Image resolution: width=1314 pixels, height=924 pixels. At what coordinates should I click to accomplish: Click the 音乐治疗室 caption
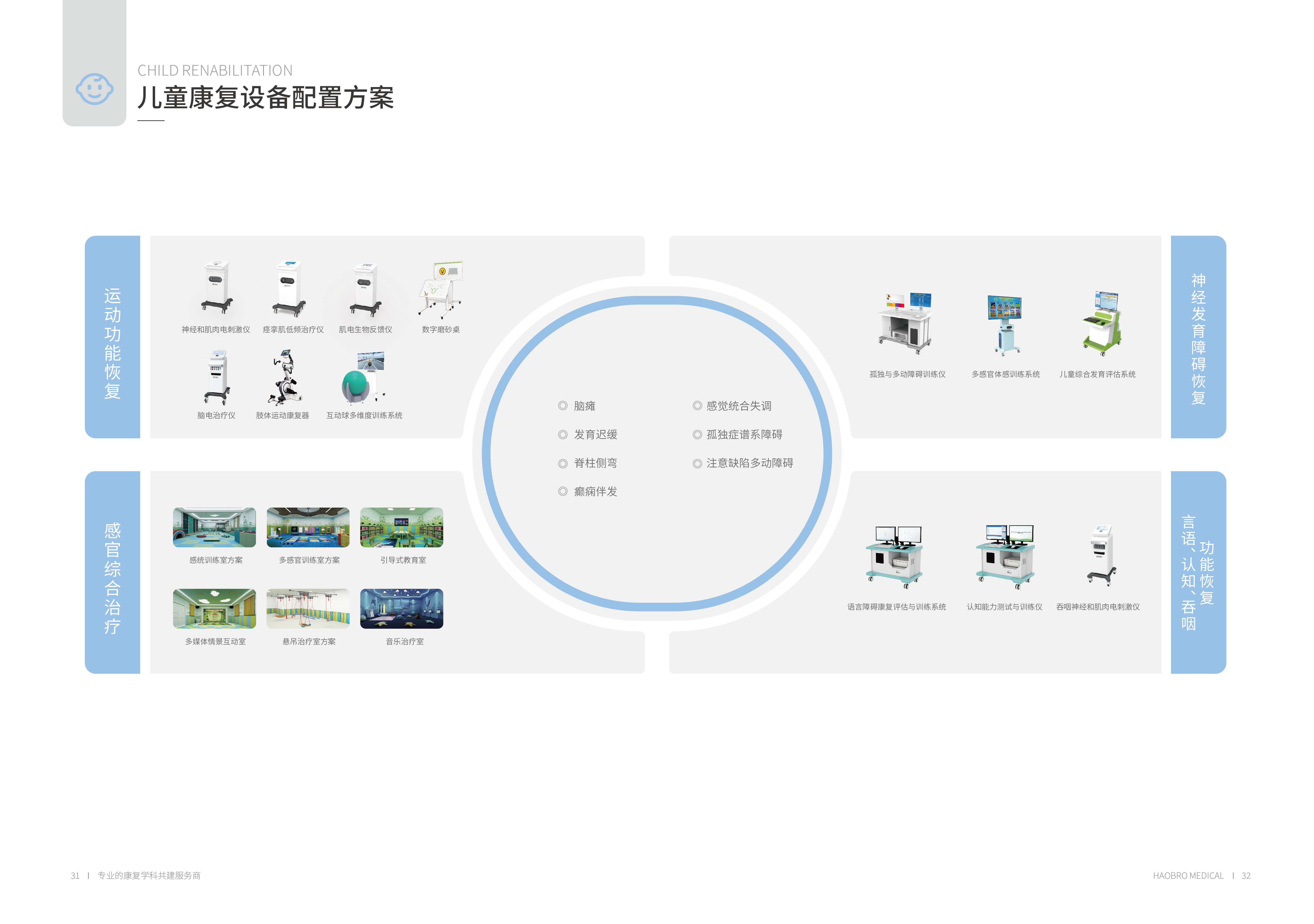[x=405, y=641]
